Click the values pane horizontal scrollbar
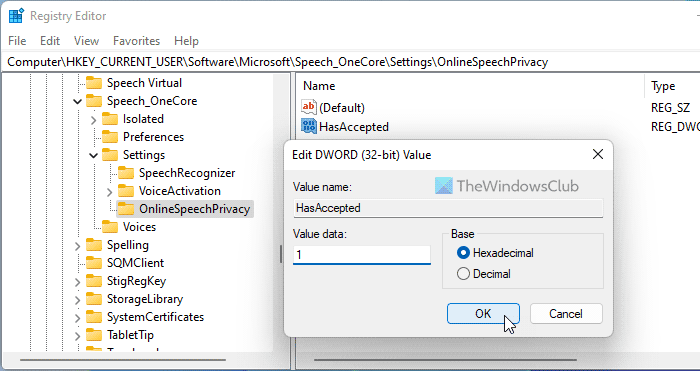This screenshot has height=371, width=700. [445, 360]
